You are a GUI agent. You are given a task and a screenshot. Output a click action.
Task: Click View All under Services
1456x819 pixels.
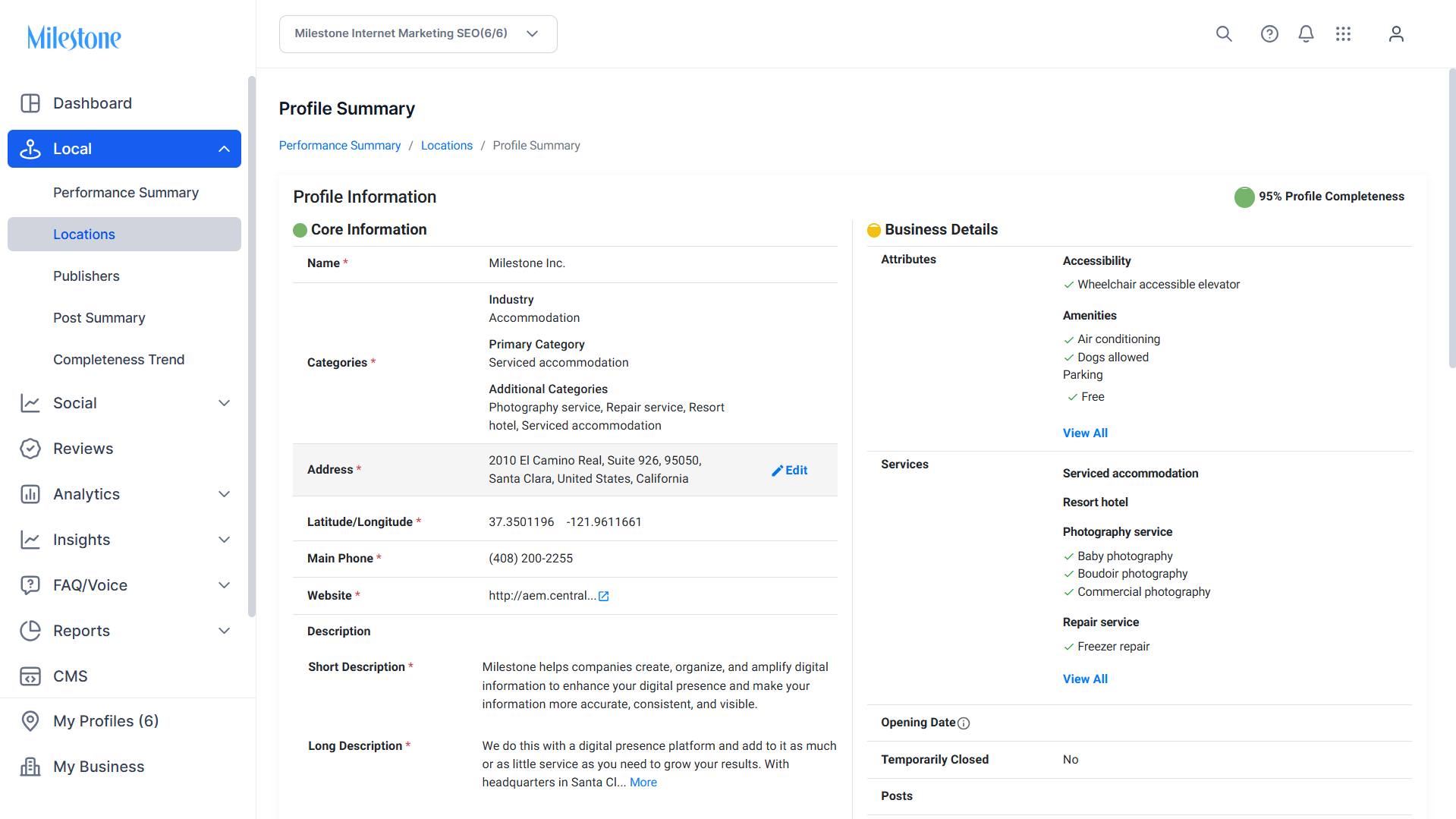pyautogui.click(x=1085, y=679)
